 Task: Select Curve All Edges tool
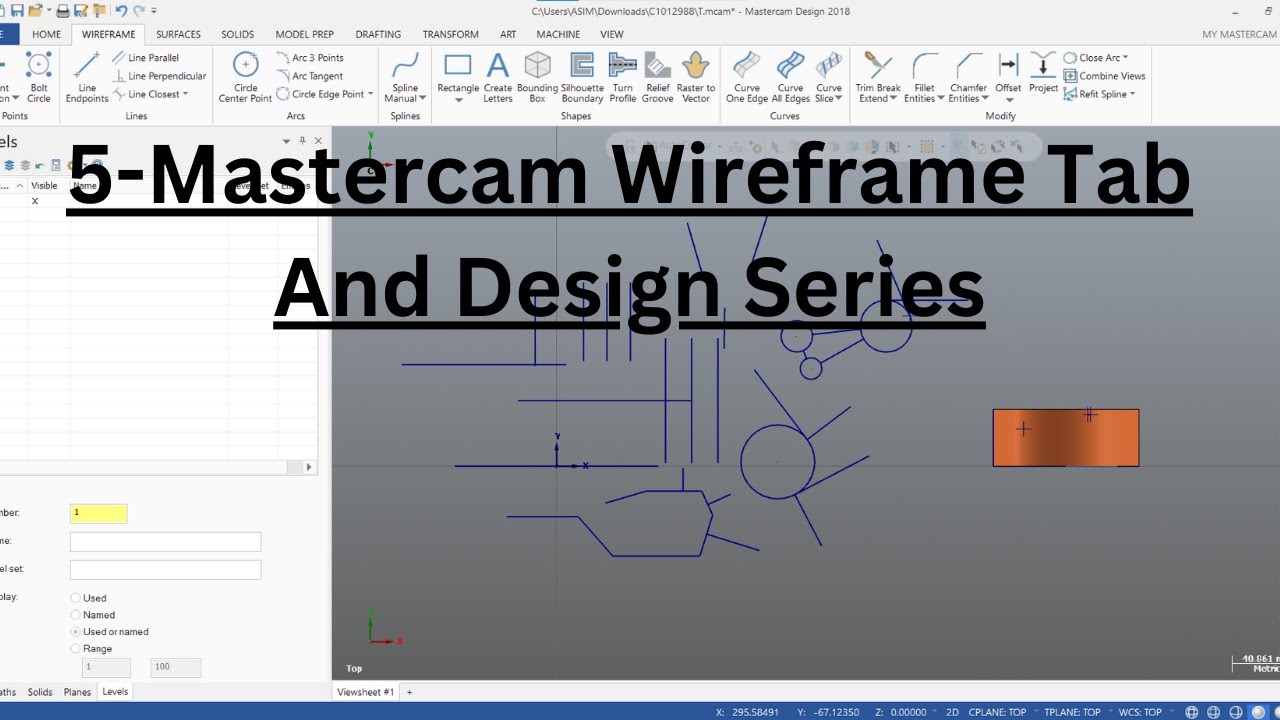790,78
